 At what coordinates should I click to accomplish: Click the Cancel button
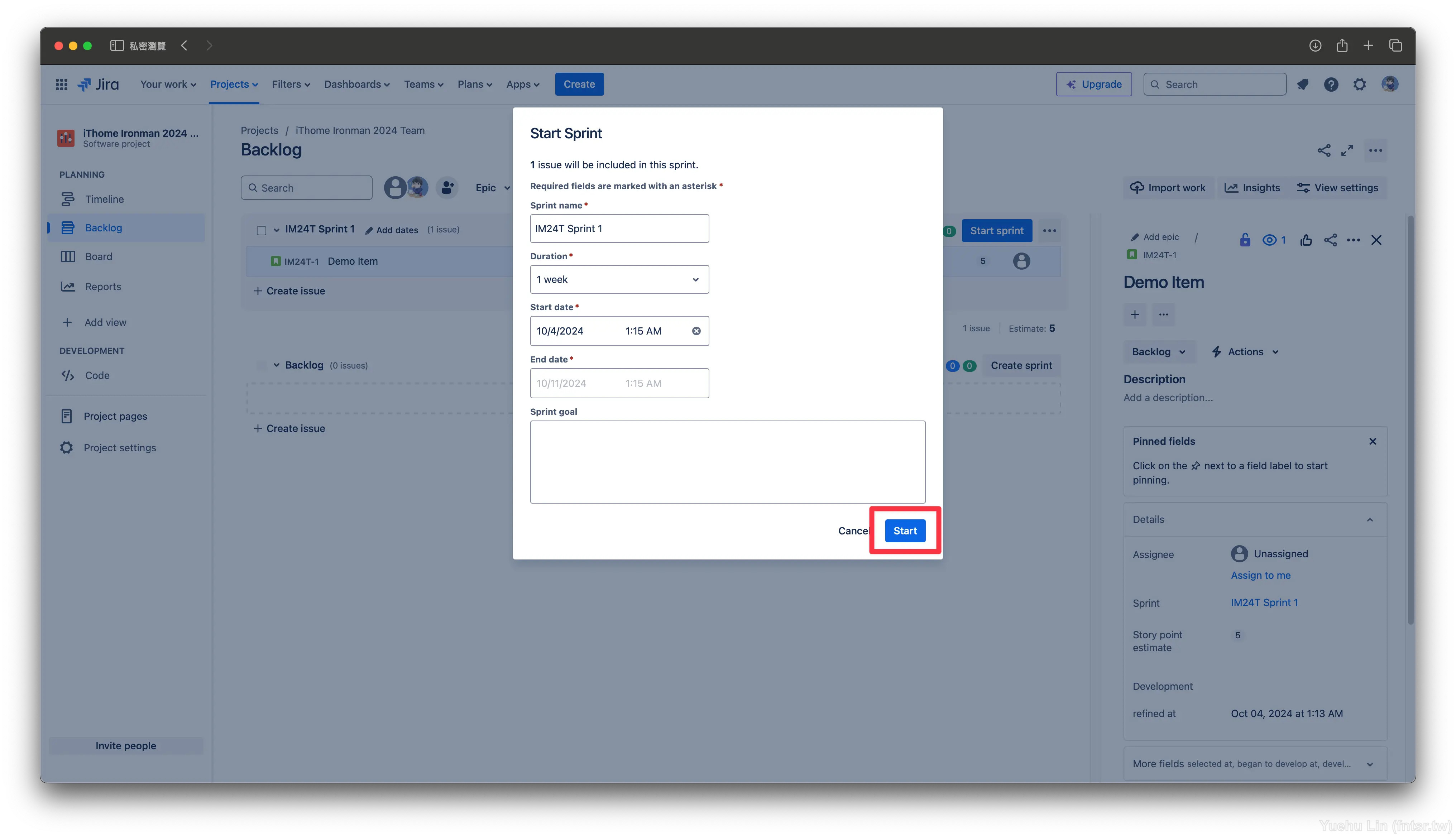tap(854, 531)
